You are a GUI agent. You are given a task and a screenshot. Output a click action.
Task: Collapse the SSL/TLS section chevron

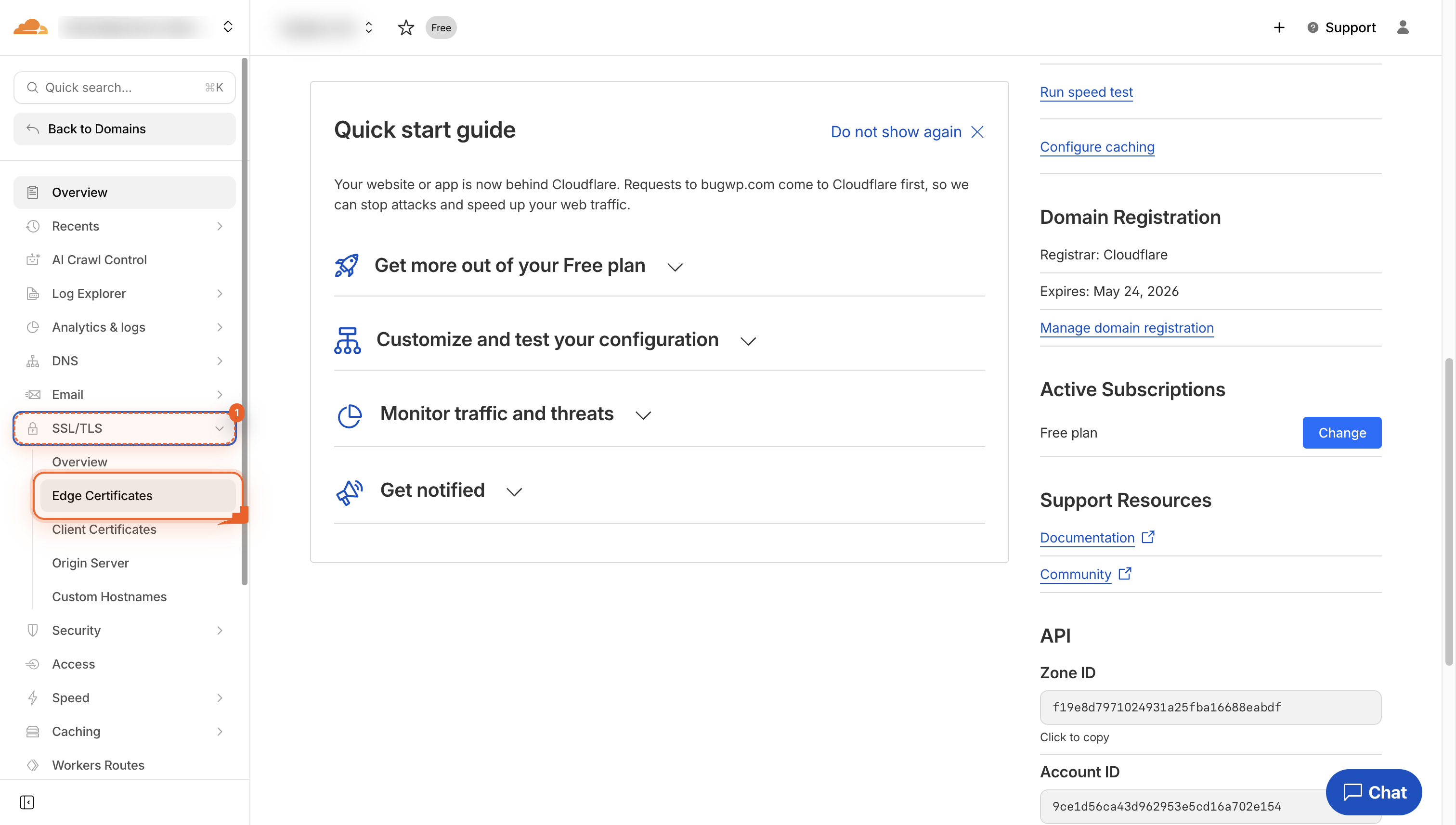[220, 428]
